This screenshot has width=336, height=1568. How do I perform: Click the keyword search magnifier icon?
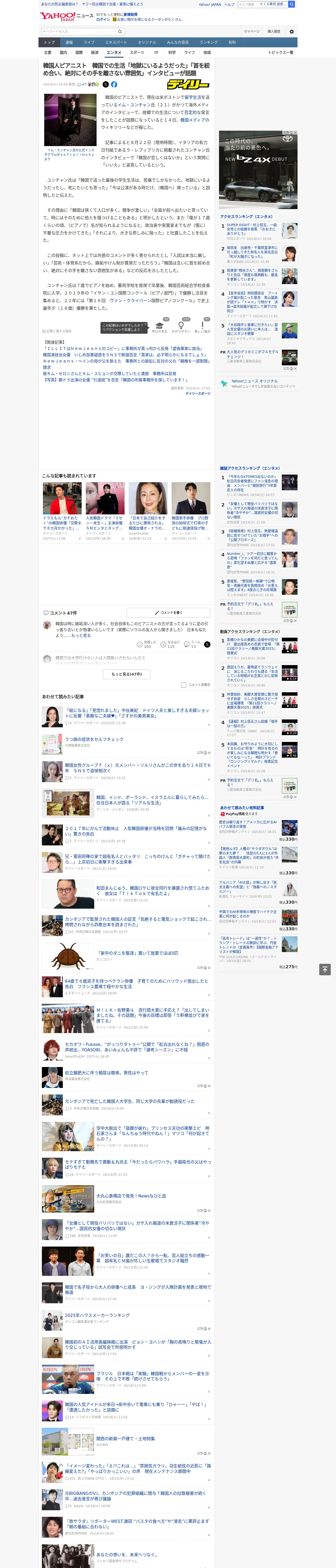click(x=120, y=32)
